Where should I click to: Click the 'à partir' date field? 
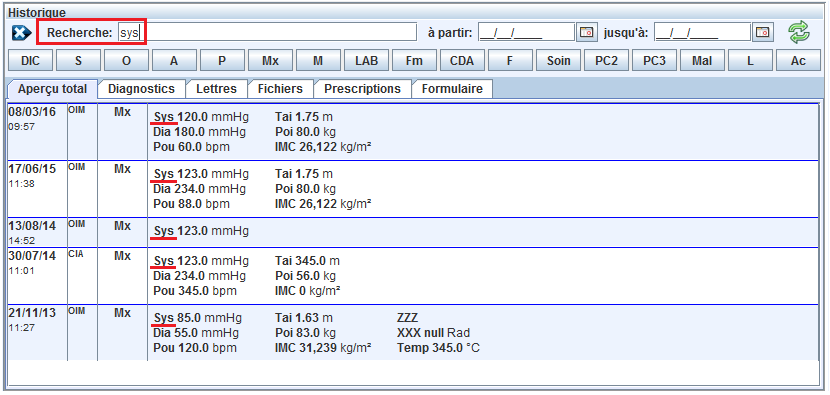[526, 33]
